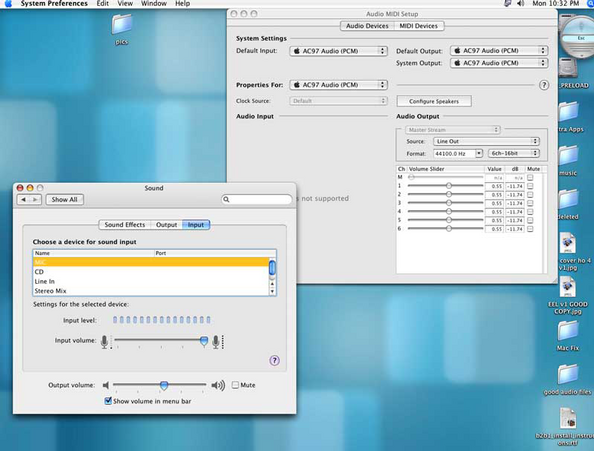Open the 'pics' folder on desktop
Image resolution: width=594 pixels, height=451 pixels.
[121, 24]
